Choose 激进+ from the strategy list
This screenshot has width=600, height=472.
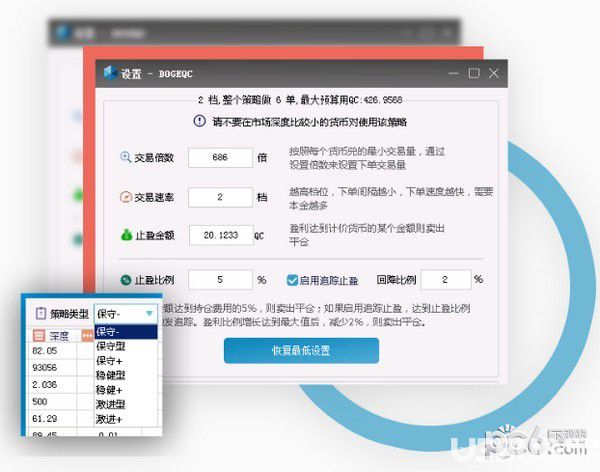pyautogui.click(x=126, y=419)
